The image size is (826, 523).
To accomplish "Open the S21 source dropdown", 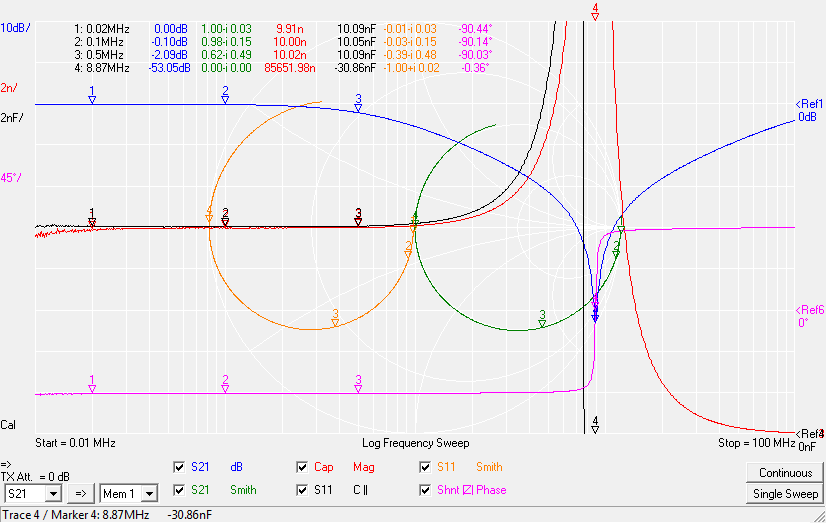I will (53, 494).
